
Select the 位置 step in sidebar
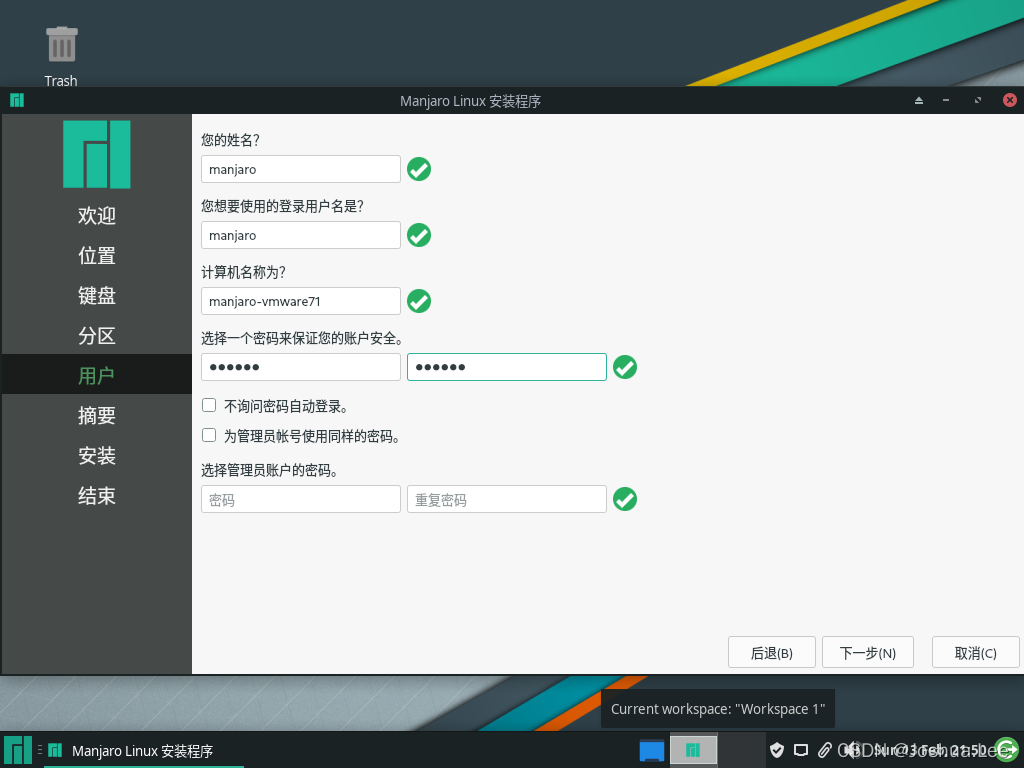97,255
